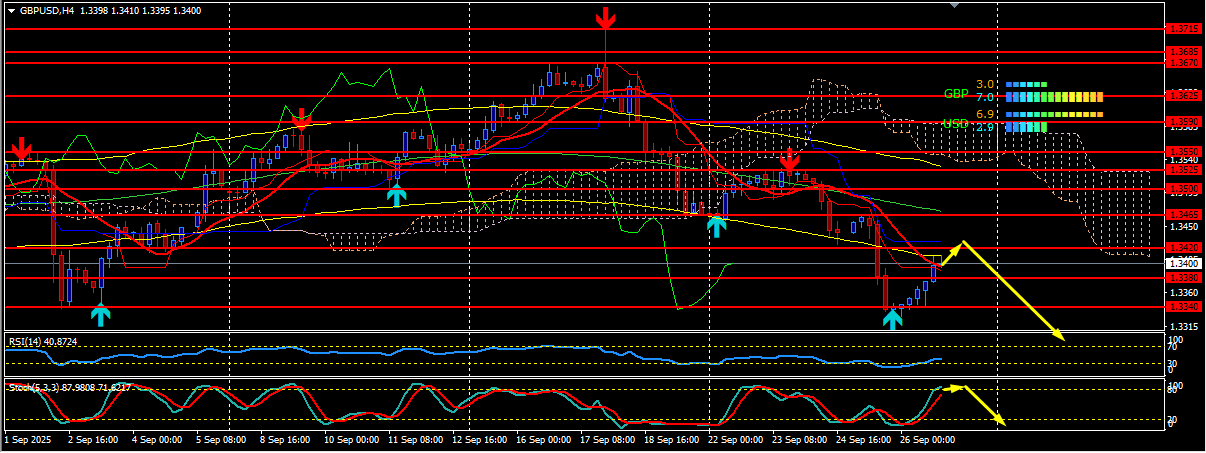
Task: Select the red sell signal arrow near 23 Sep
Action: (x=789, y=159)
